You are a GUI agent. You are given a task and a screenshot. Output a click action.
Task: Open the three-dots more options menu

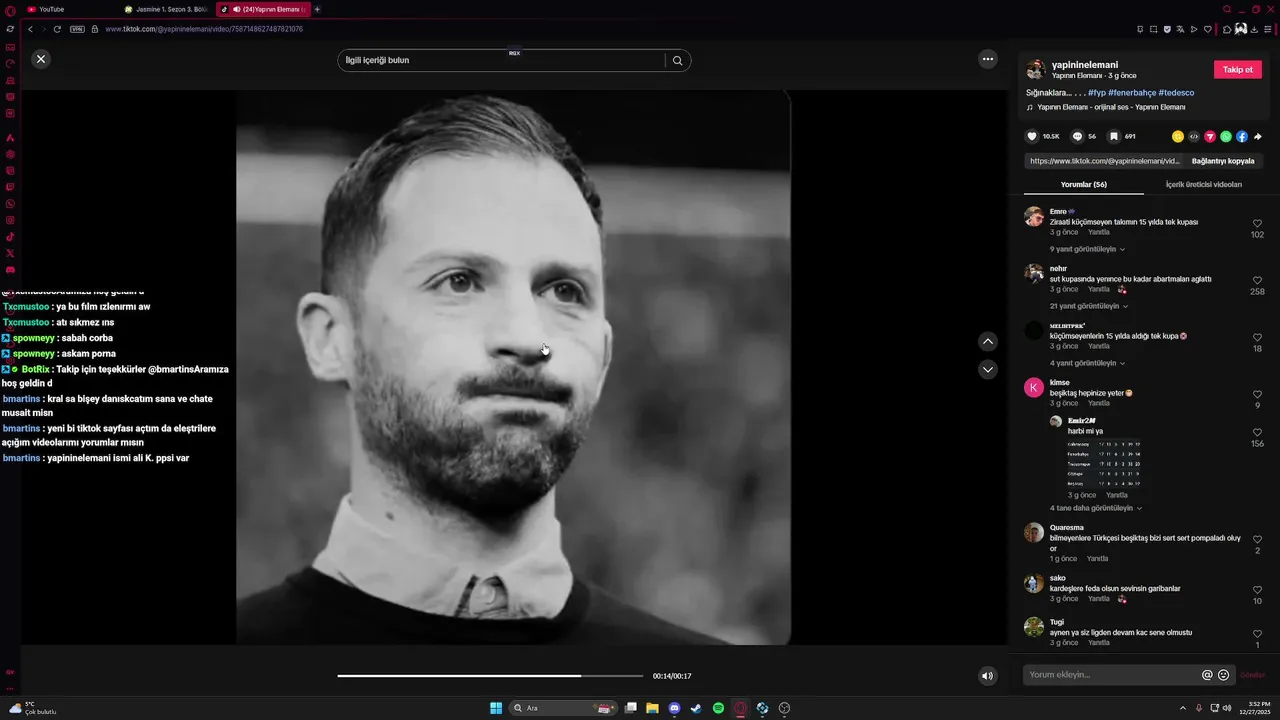coord(988,59)
